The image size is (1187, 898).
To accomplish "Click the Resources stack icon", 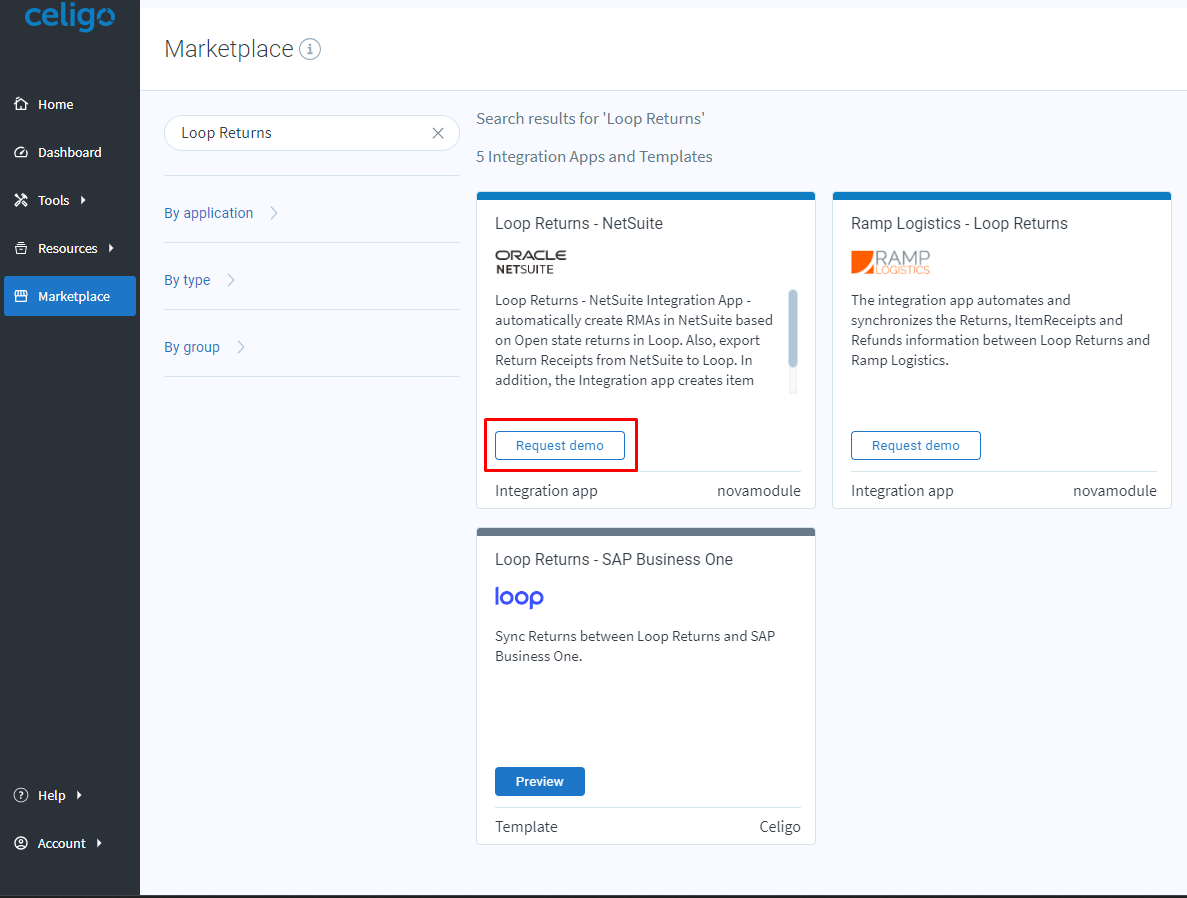I will click(21, 248).
